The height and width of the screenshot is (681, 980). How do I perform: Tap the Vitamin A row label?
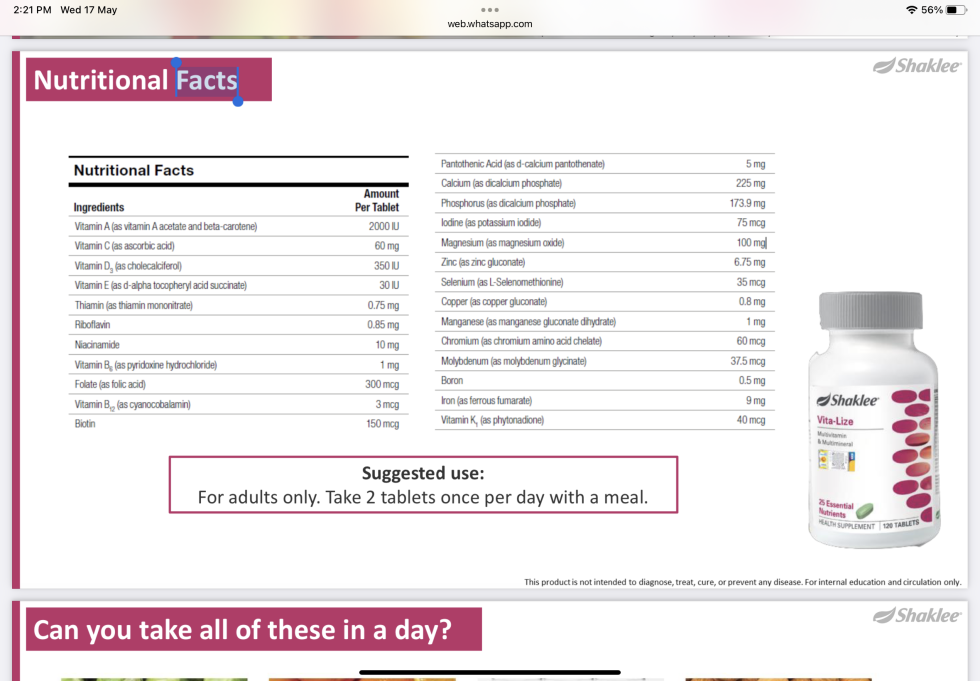pos(166,227)
